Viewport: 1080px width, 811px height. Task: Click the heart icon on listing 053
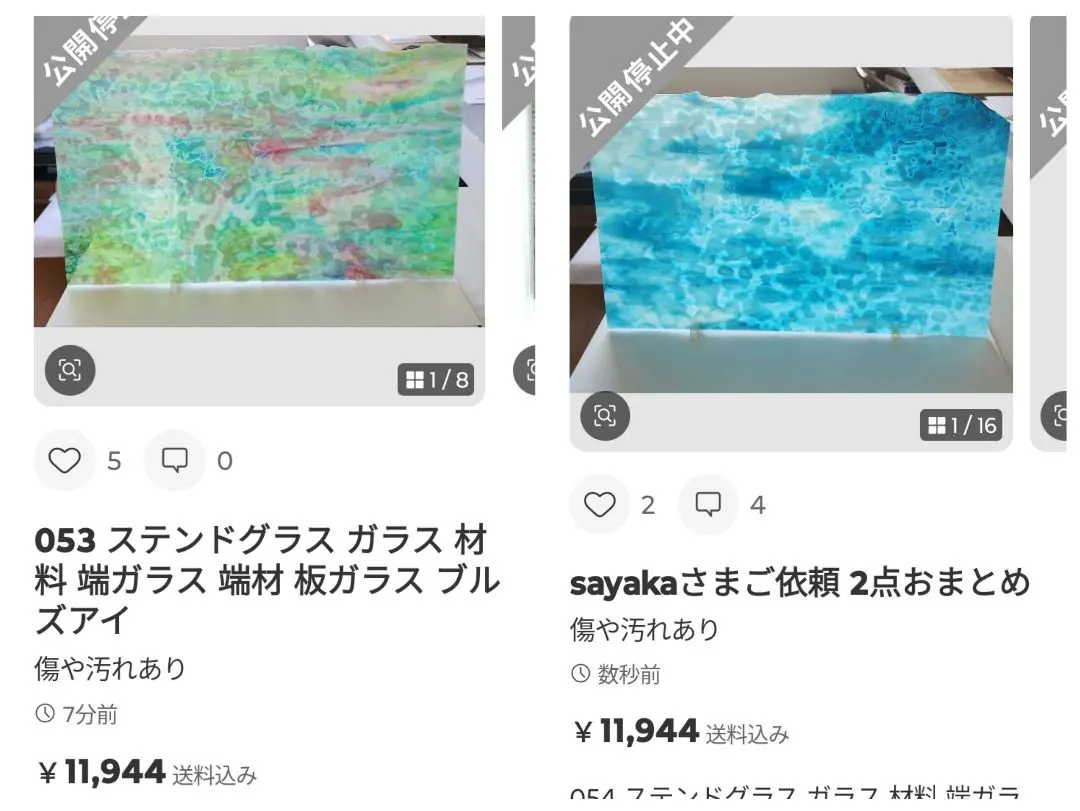(x=64, y=460)
